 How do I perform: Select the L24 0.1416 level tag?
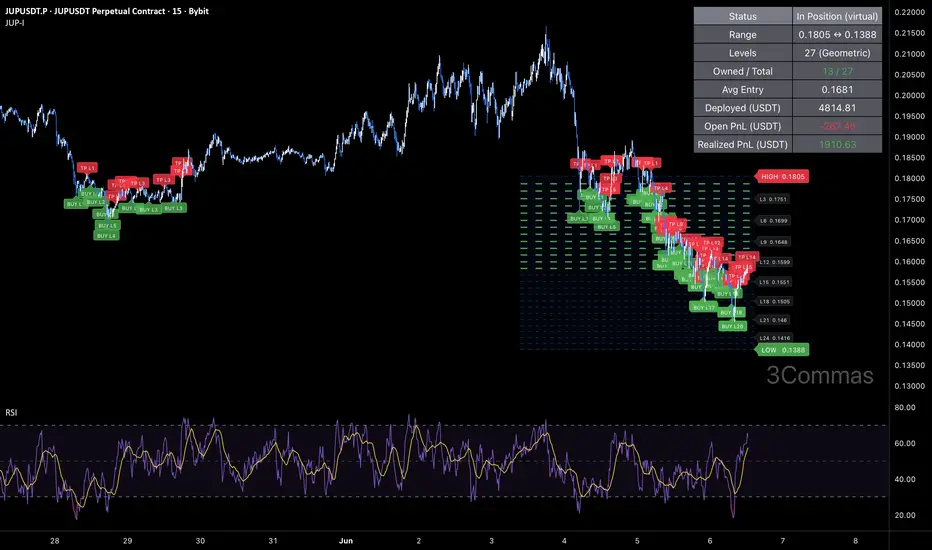point(774,338)
